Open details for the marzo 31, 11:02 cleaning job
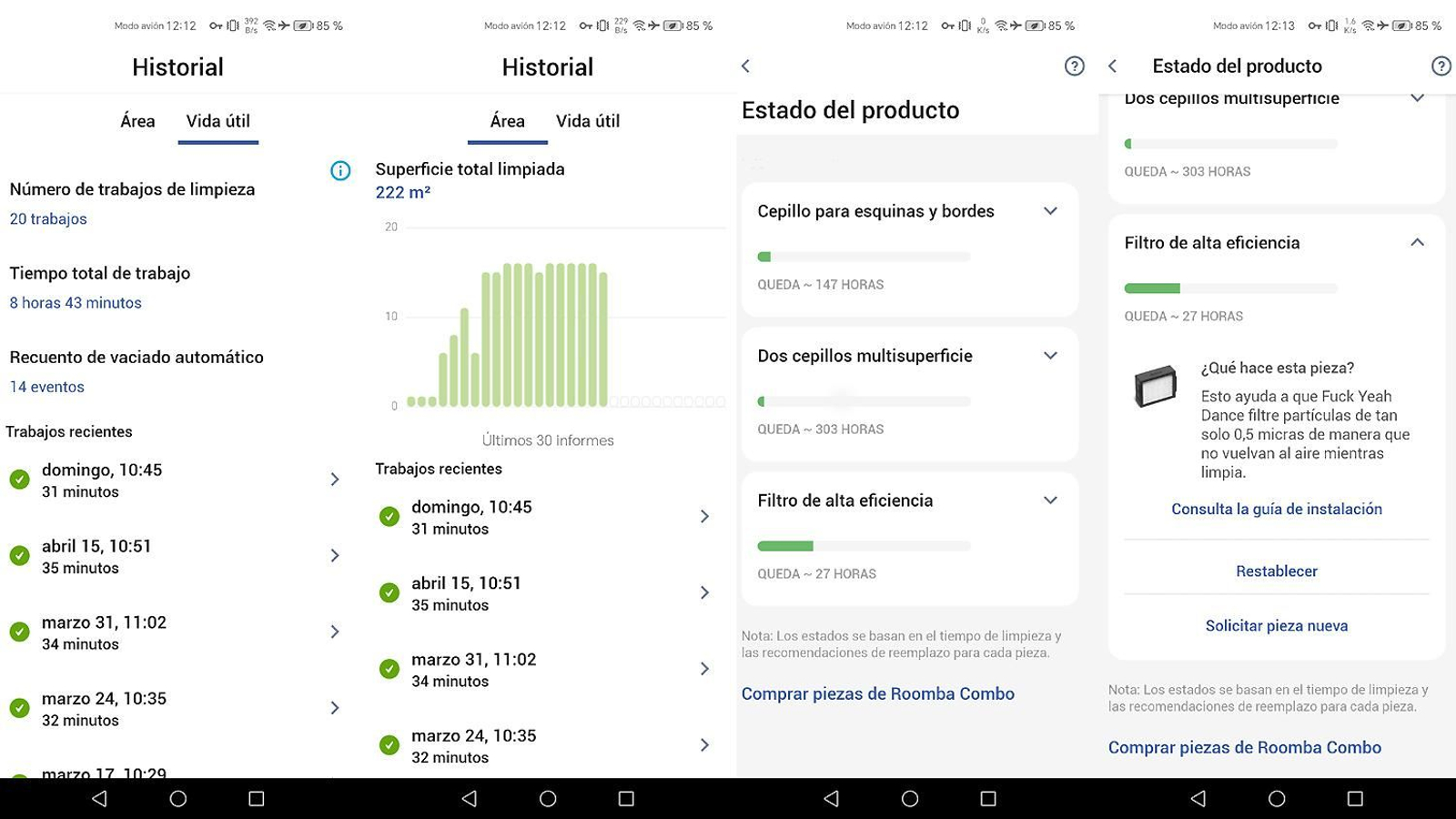Screen dimensions: 1456x819 (x=336, y=632)
